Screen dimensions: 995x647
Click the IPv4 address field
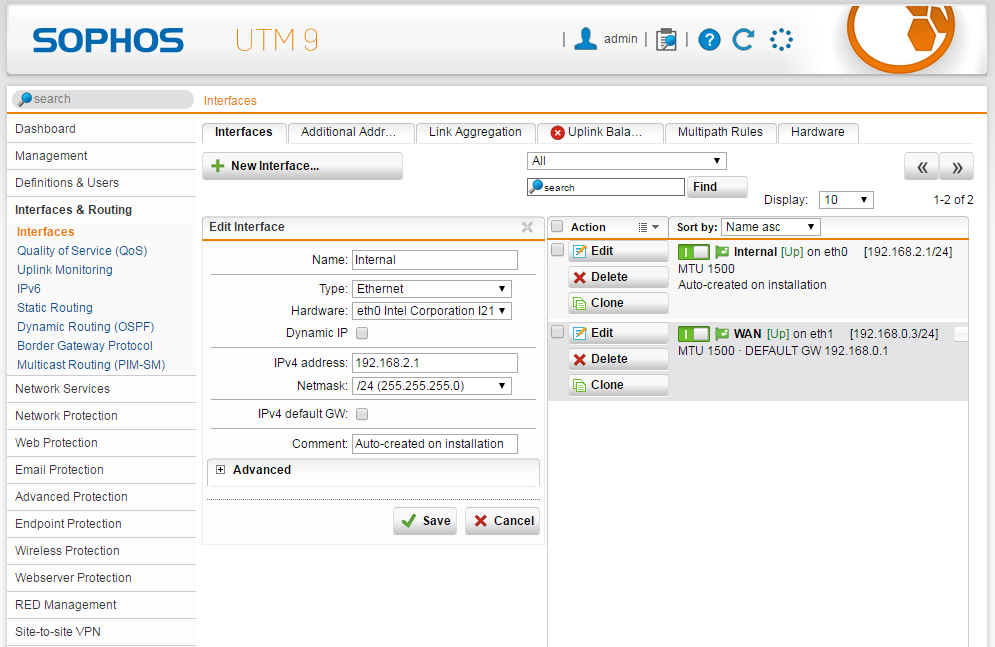coord(435,363)
